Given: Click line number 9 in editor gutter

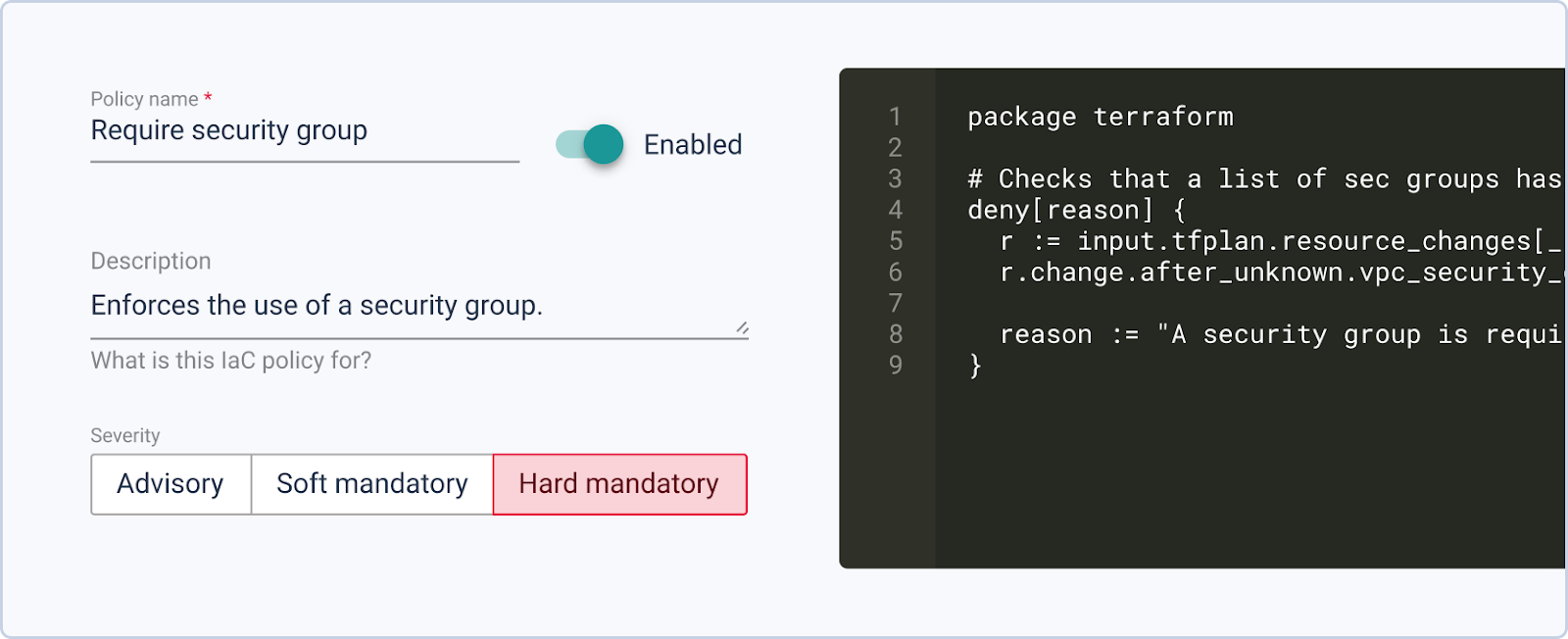Looking at the screenshot, I should [895, 366].
